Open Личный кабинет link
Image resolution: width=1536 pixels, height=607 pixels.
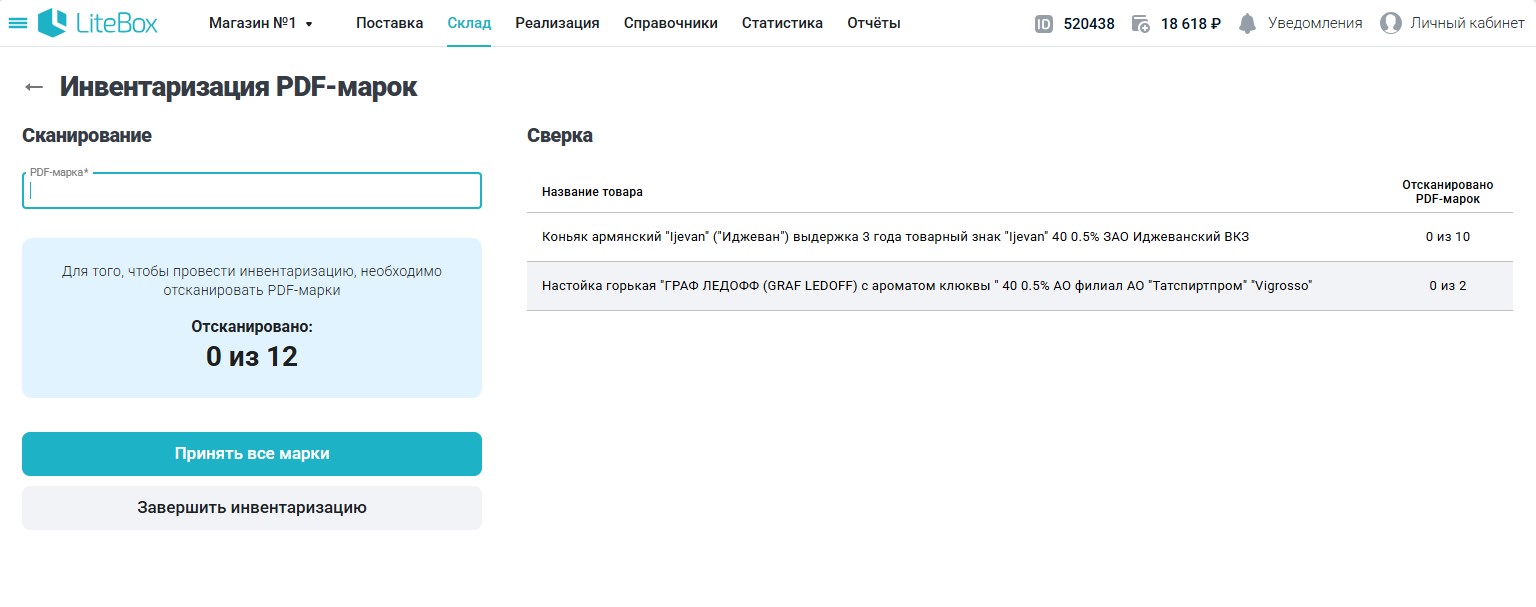coord(1466,23)
